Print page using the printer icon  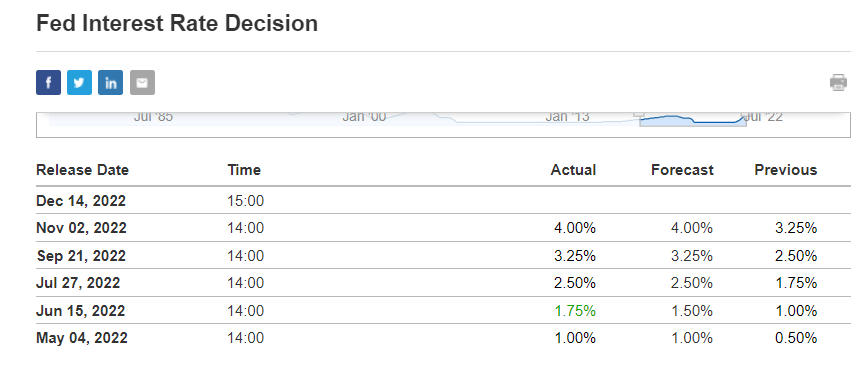coord(838,82)
